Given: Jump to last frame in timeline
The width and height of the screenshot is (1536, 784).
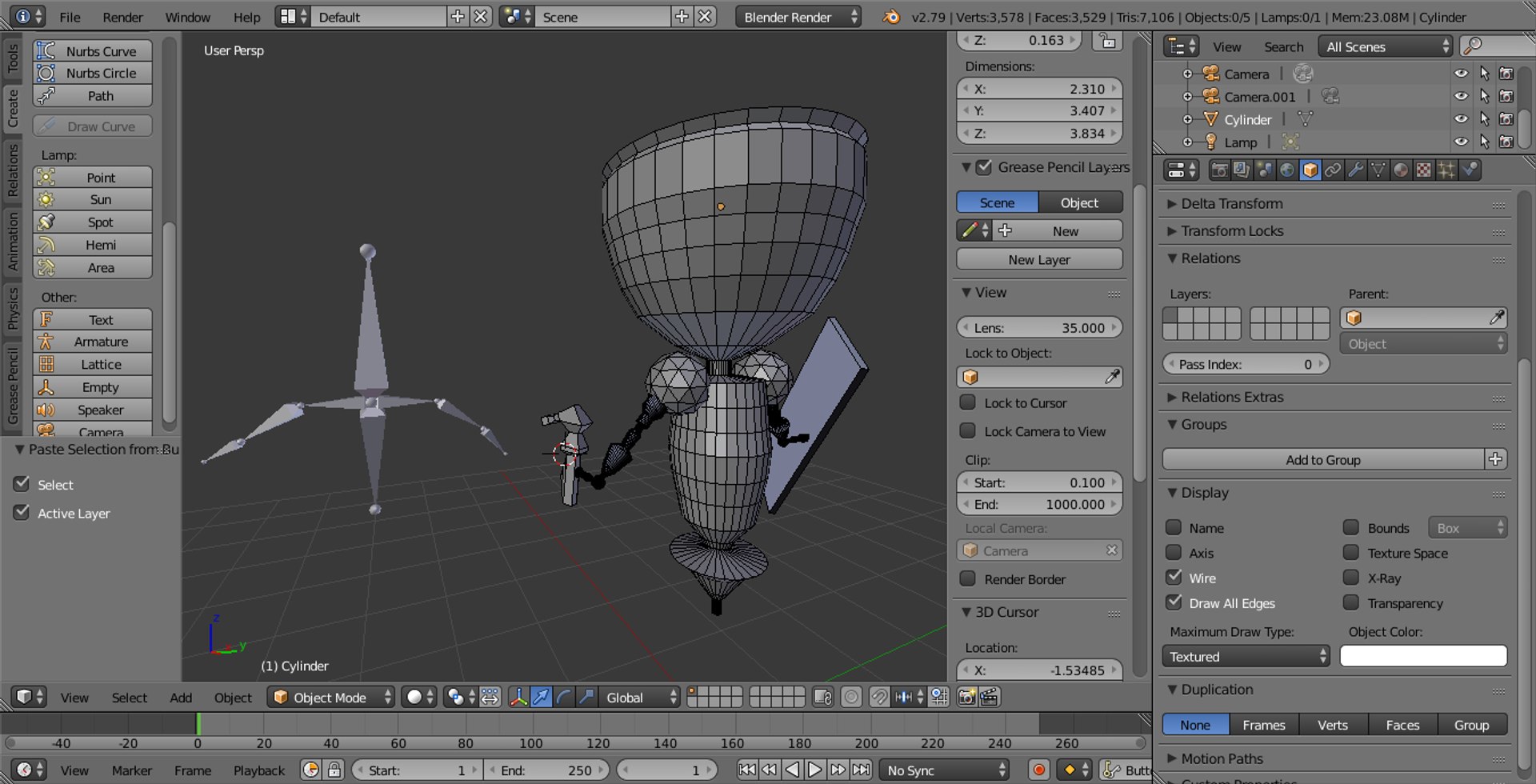Looking at the screenshot, I should pos(861,770).
